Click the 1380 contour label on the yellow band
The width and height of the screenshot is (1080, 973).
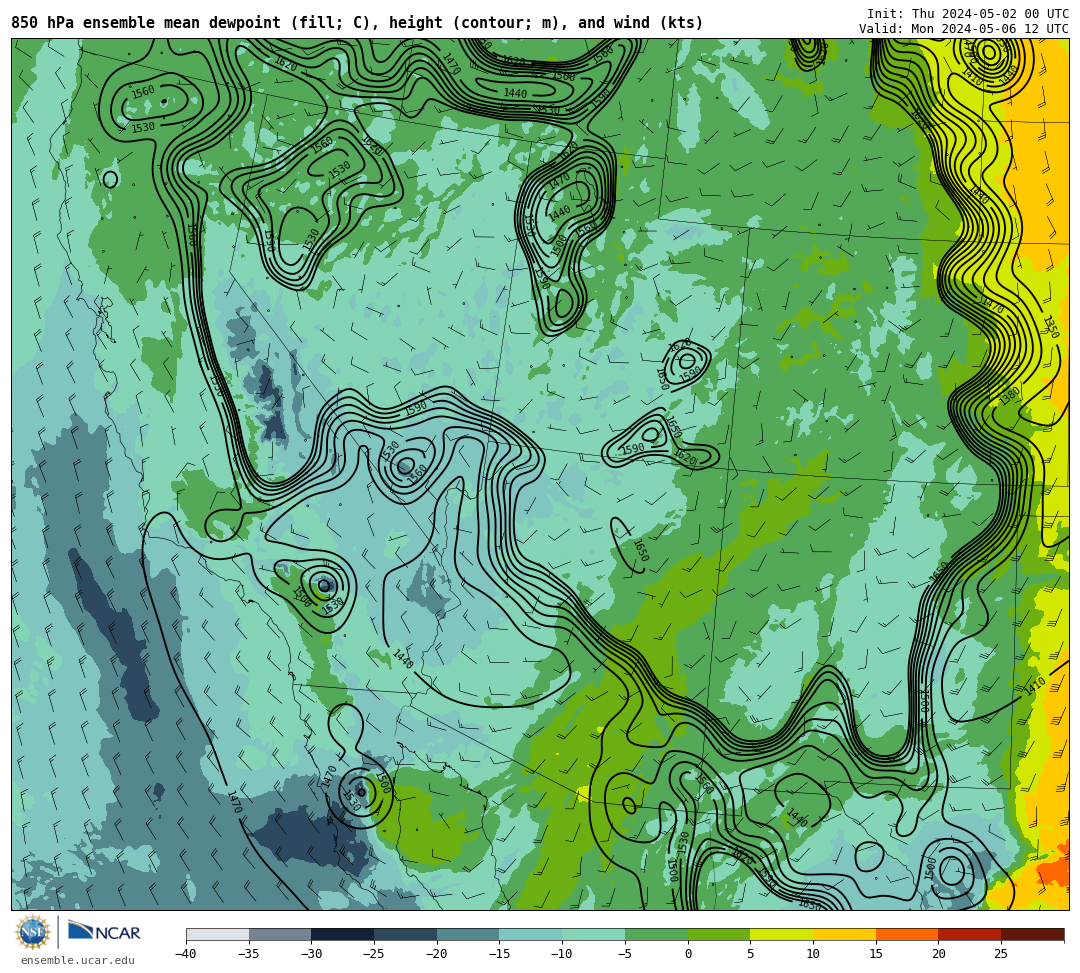pos(1009,396)
